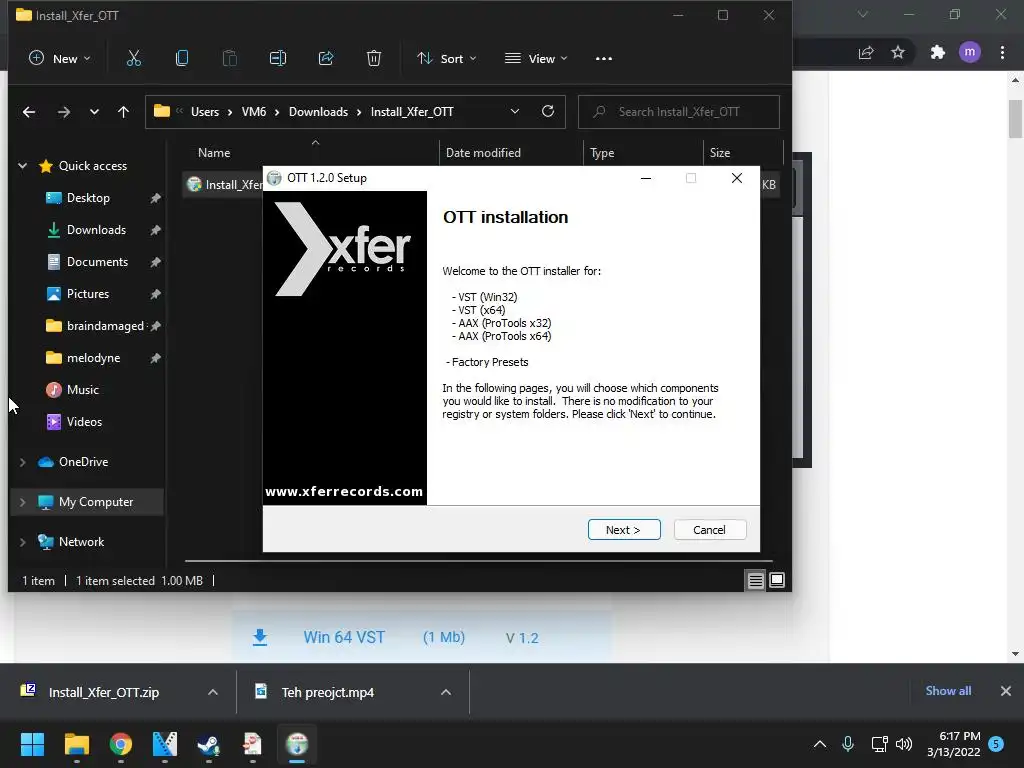
Task: Go up one folder level arrow
Action: [x=123, y=112]
